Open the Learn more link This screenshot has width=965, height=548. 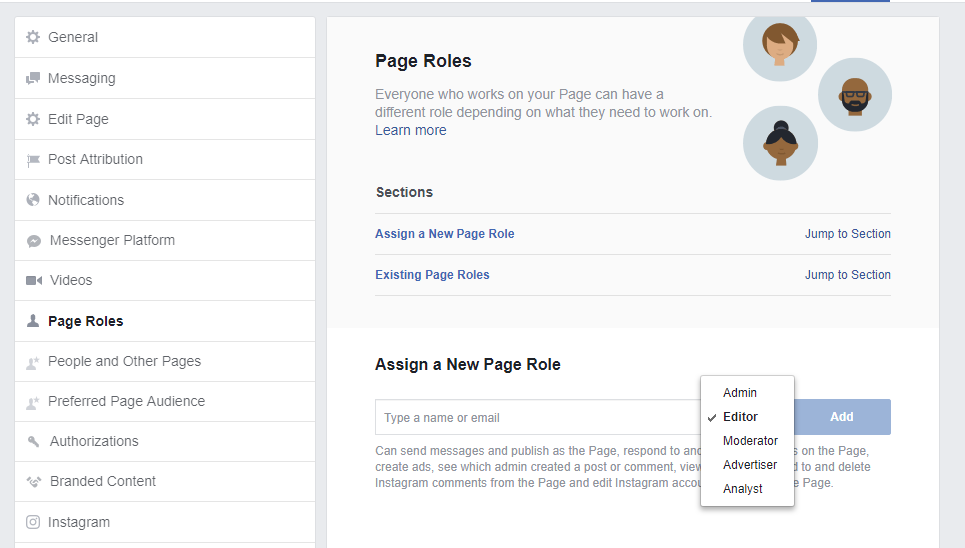tap(411, 131)
